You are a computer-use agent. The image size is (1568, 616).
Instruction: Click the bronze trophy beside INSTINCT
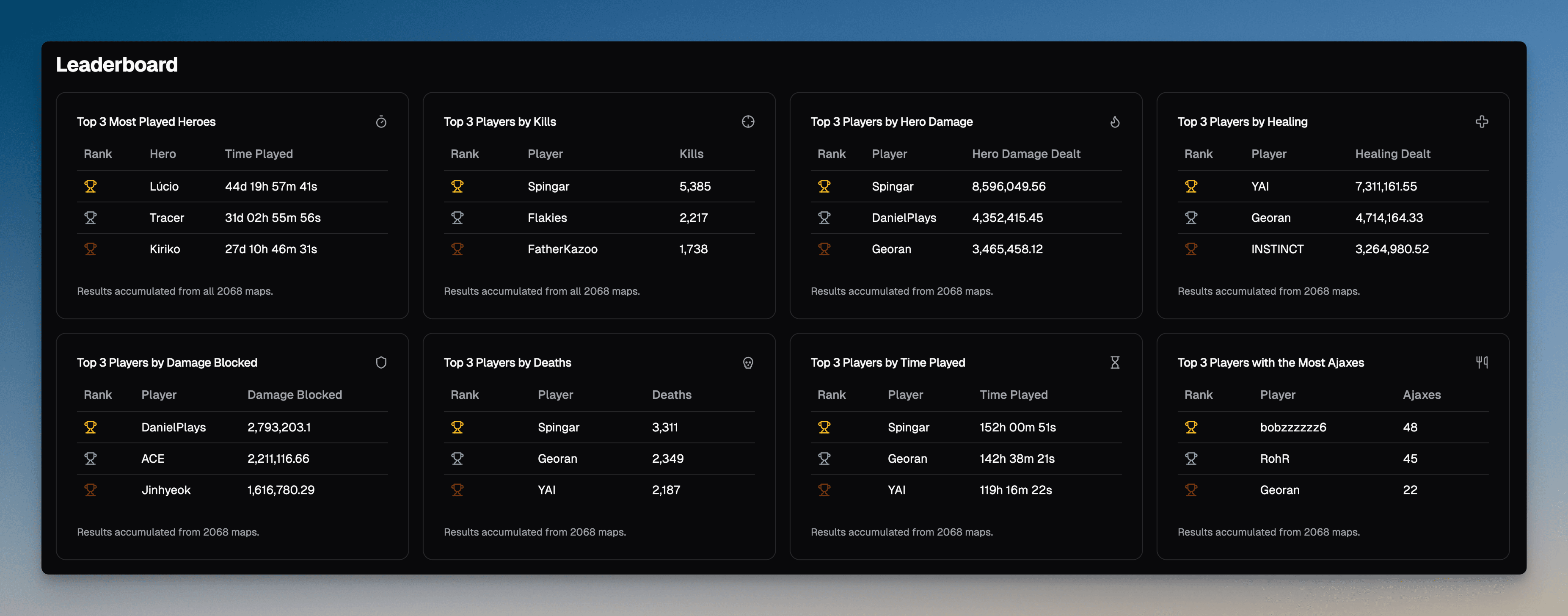coord(1191,249)
